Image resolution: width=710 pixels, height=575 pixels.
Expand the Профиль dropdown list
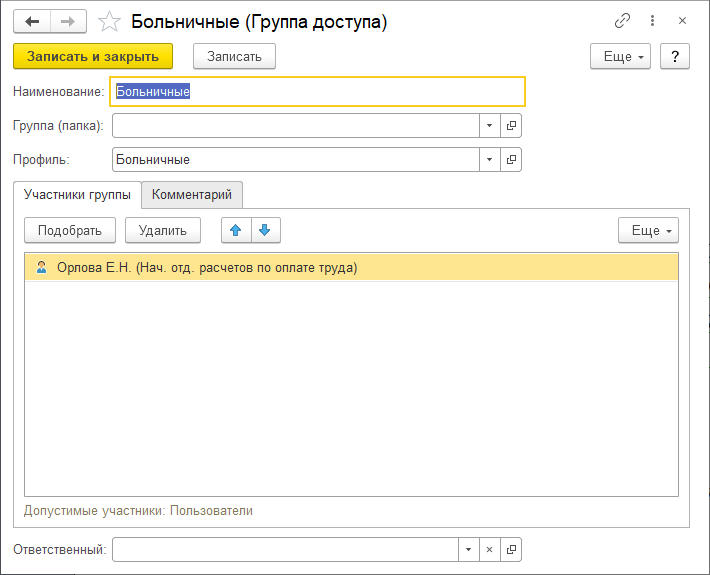pos(490,159)
